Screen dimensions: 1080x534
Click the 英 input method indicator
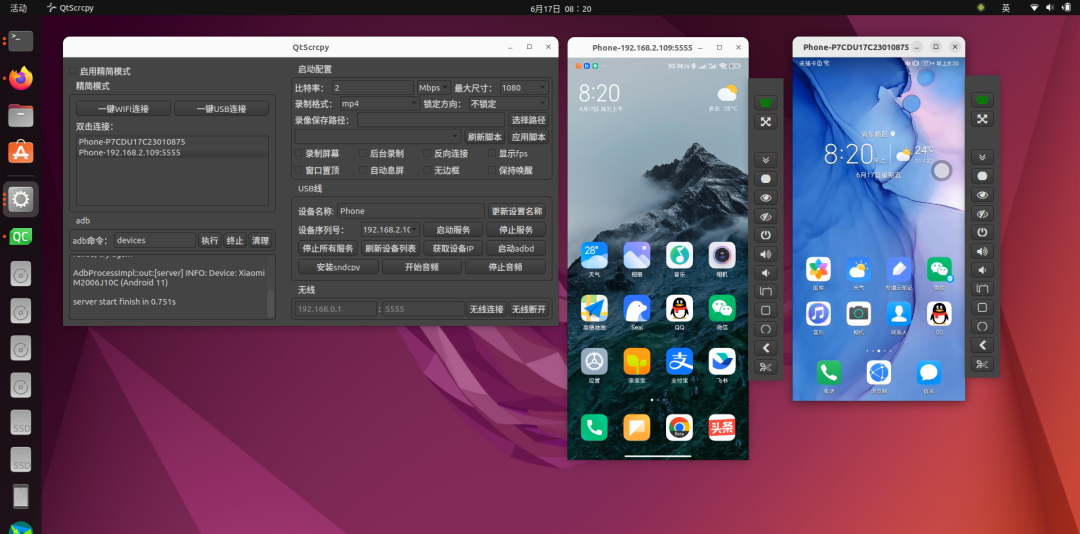click(x=1006, y=8)
